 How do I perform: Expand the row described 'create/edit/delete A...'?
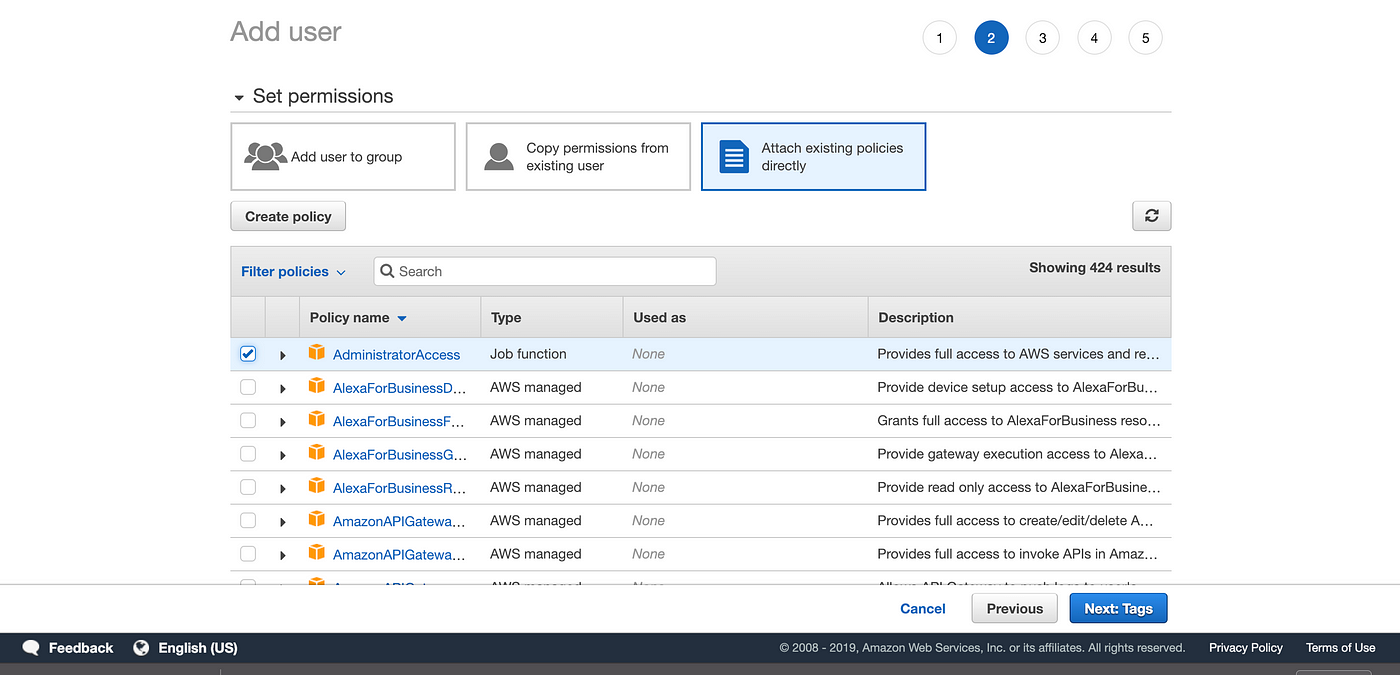[283, 522]
